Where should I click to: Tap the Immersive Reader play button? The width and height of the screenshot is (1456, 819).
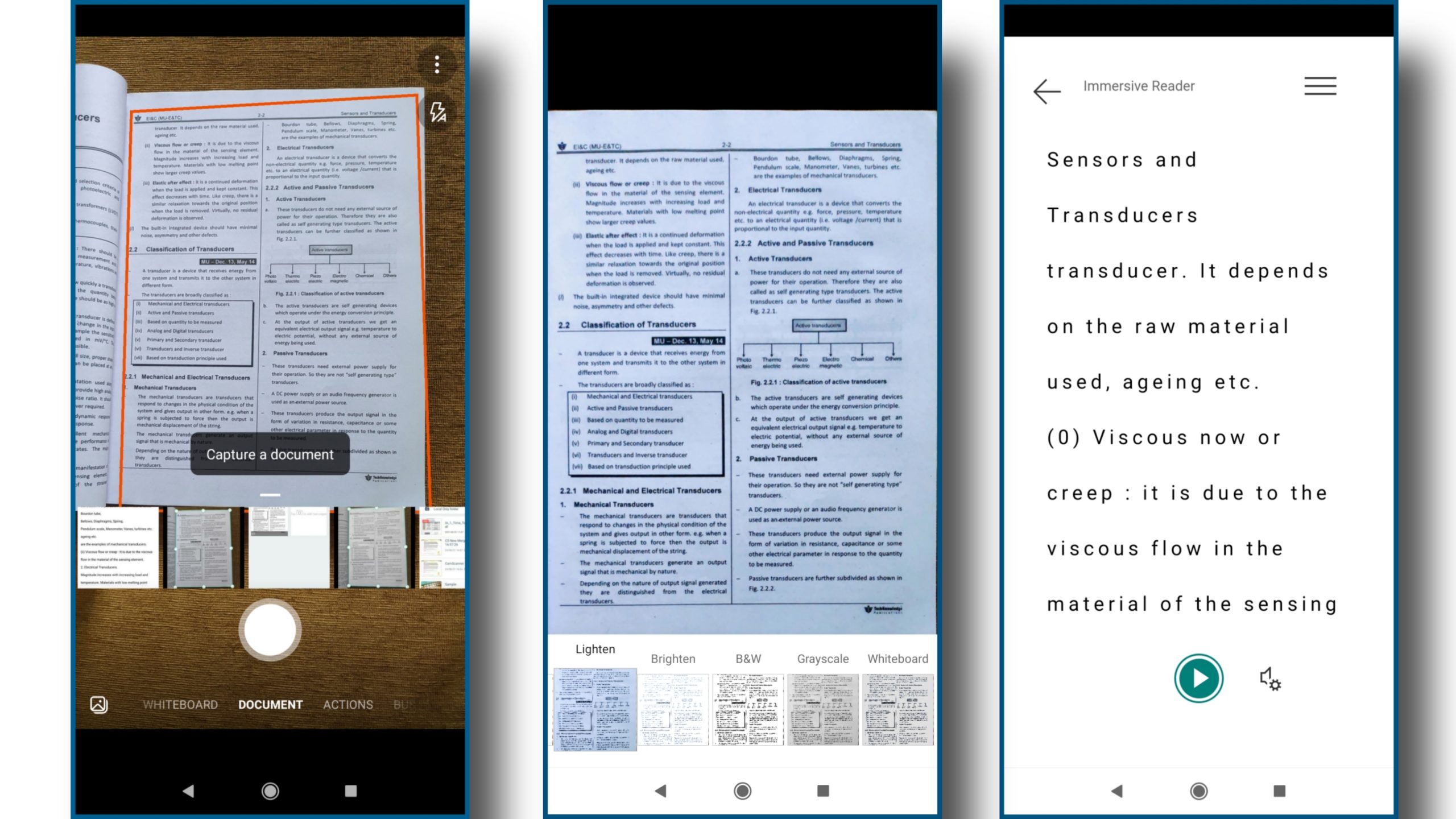tap(1198, 678)
